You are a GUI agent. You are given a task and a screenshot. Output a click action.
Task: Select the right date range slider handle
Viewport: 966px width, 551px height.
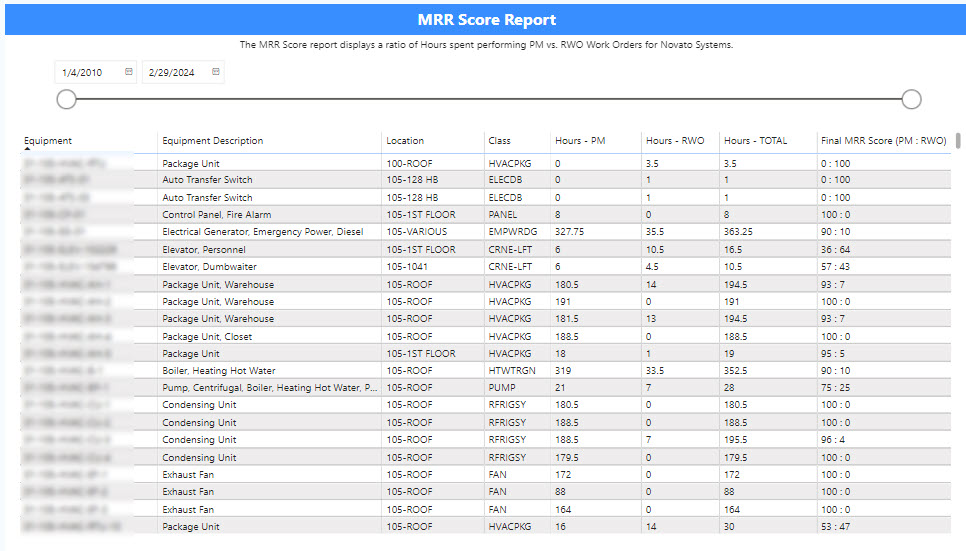911,99
